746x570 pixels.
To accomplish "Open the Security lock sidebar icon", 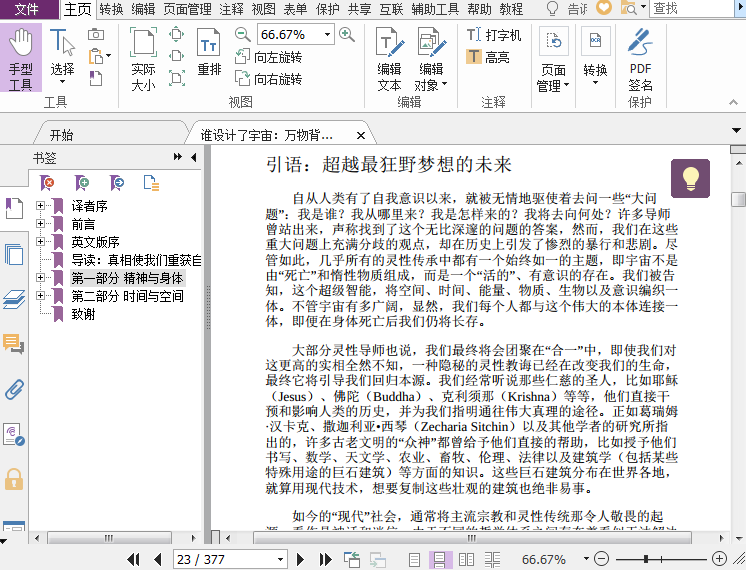I will point(14,479).
